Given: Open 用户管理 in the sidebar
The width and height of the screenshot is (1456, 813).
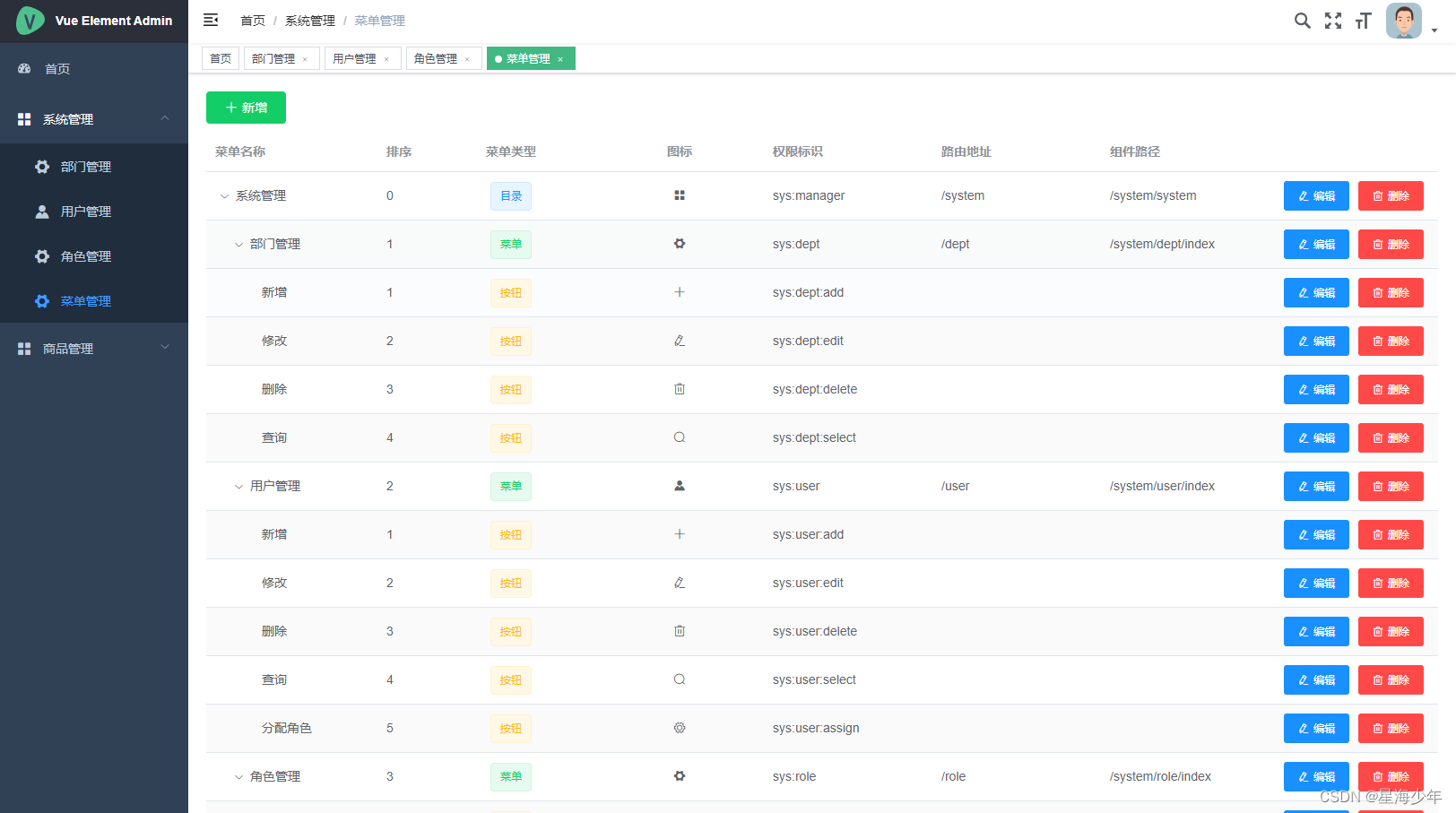Looking at the screenshot, I should tap(94, 212).
